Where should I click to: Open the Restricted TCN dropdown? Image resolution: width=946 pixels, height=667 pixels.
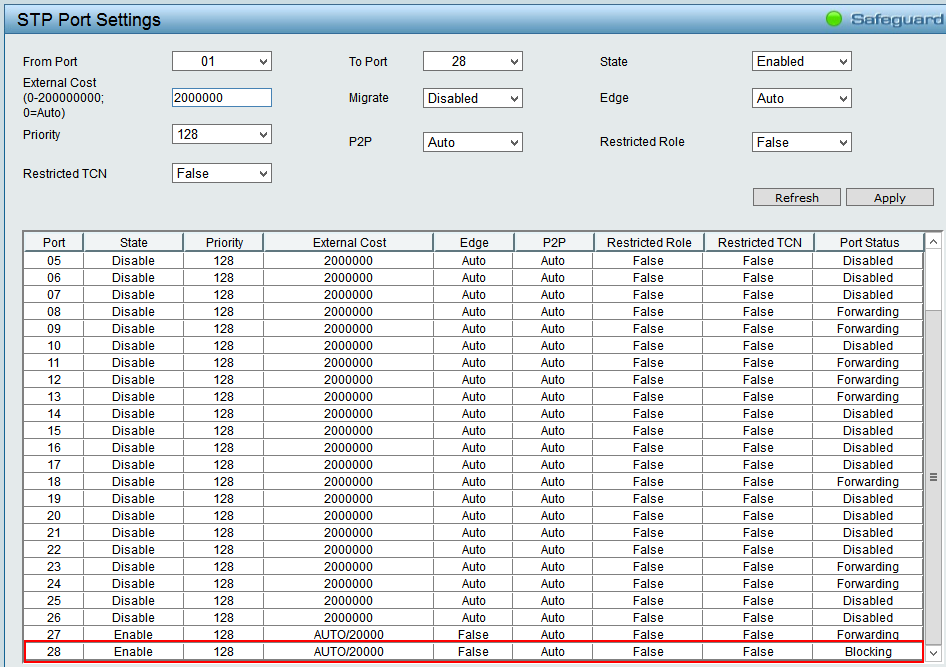coord(221,174)
